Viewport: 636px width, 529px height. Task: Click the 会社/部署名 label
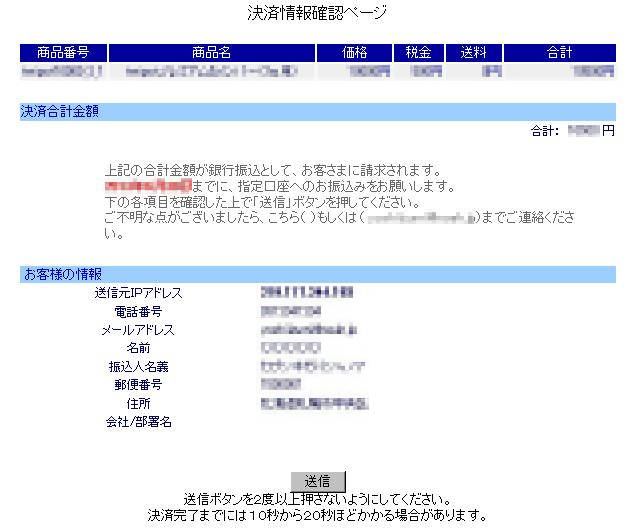138,422
